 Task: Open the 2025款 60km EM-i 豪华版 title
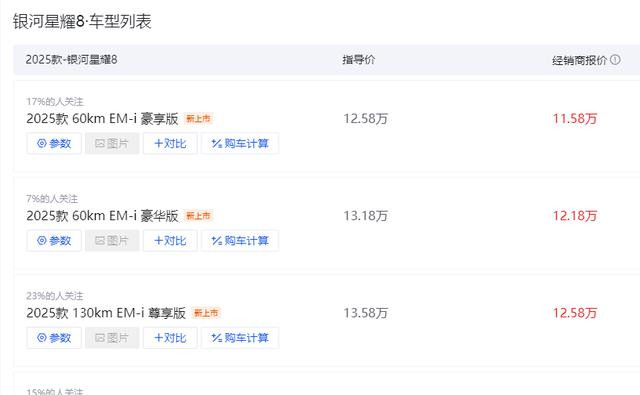pyautogui.click(x=102, y=216)
